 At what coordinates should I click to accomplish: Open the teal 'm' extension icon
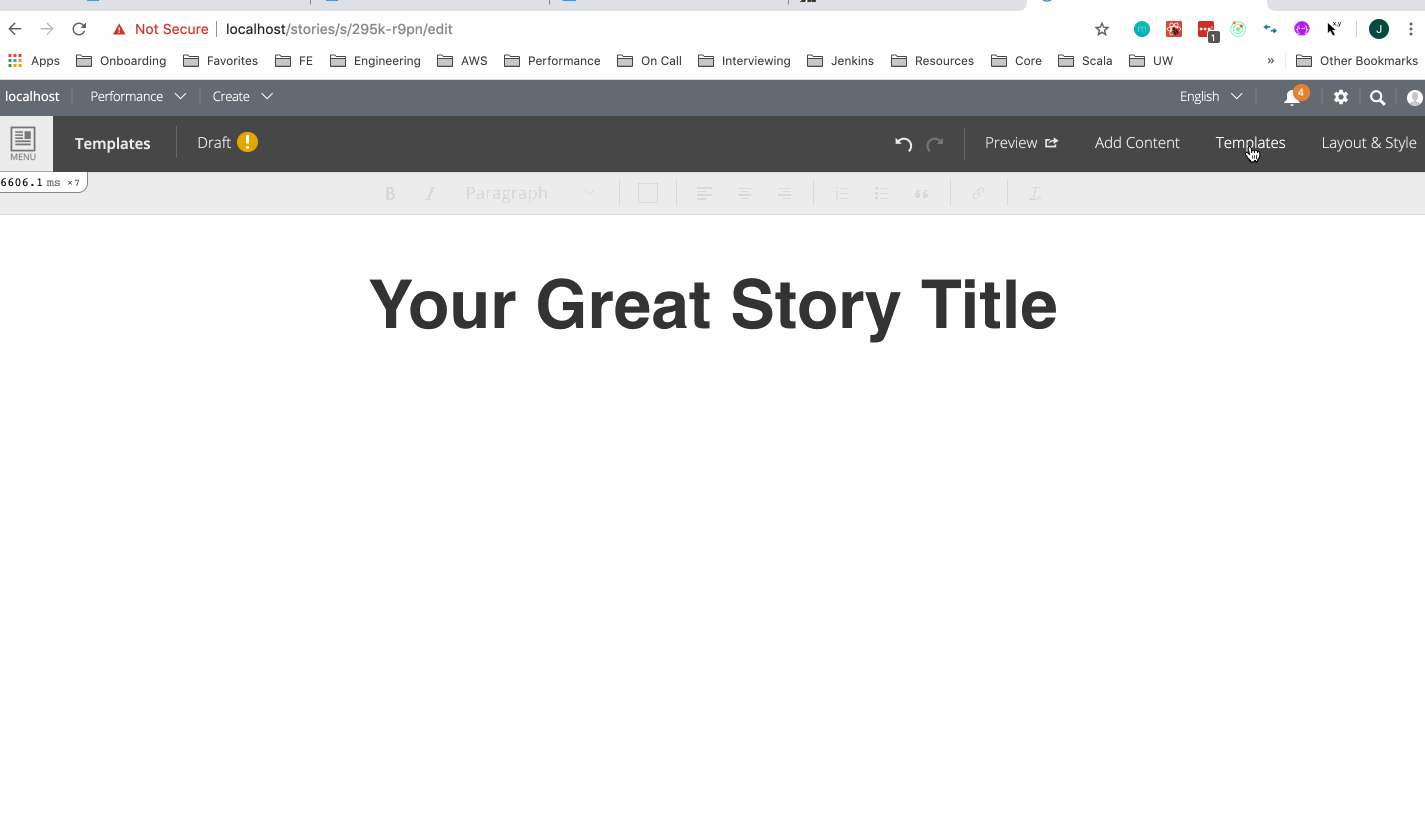coord(1142,29)
